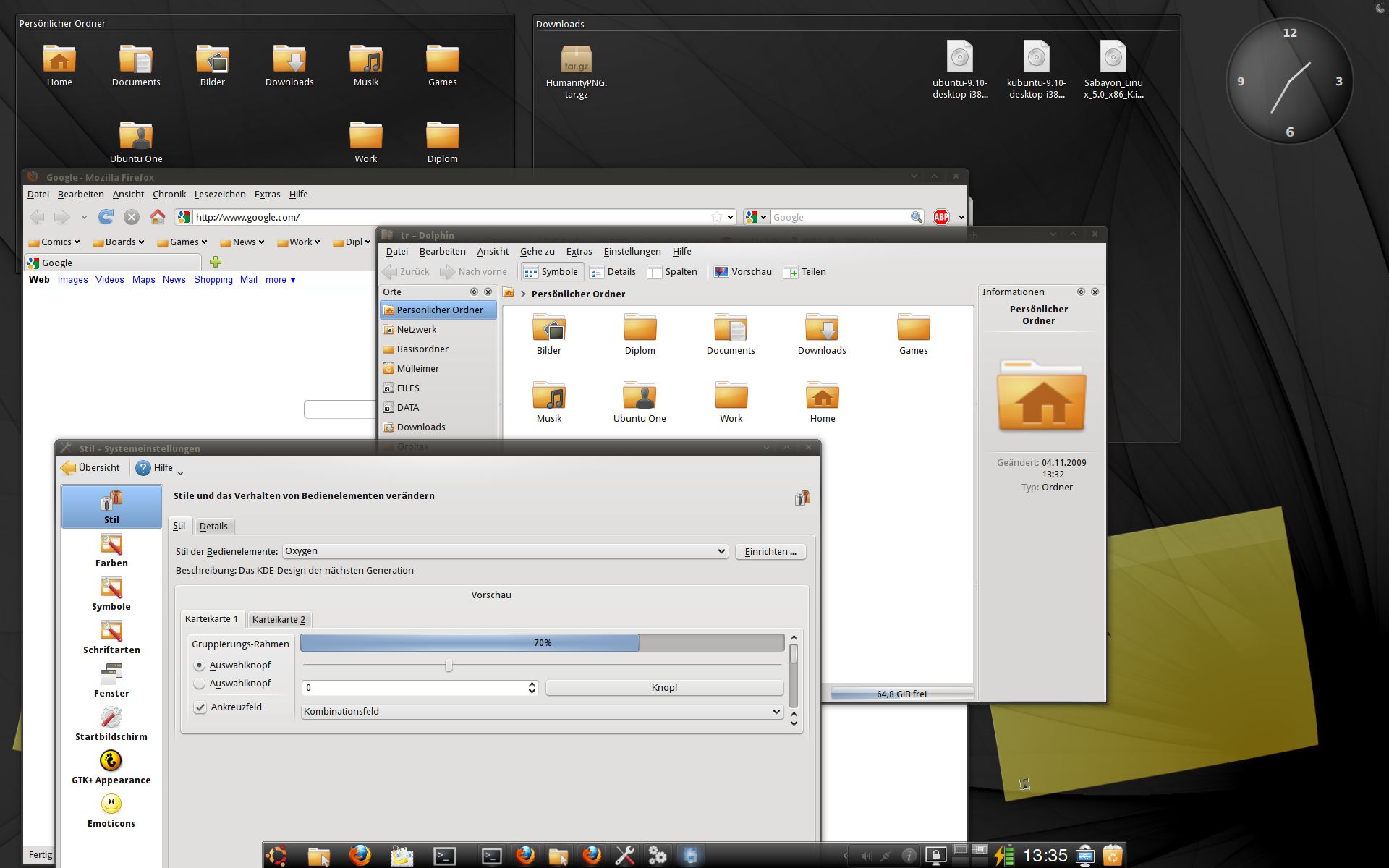Click the Einrichten ... button

coord(770,551)
